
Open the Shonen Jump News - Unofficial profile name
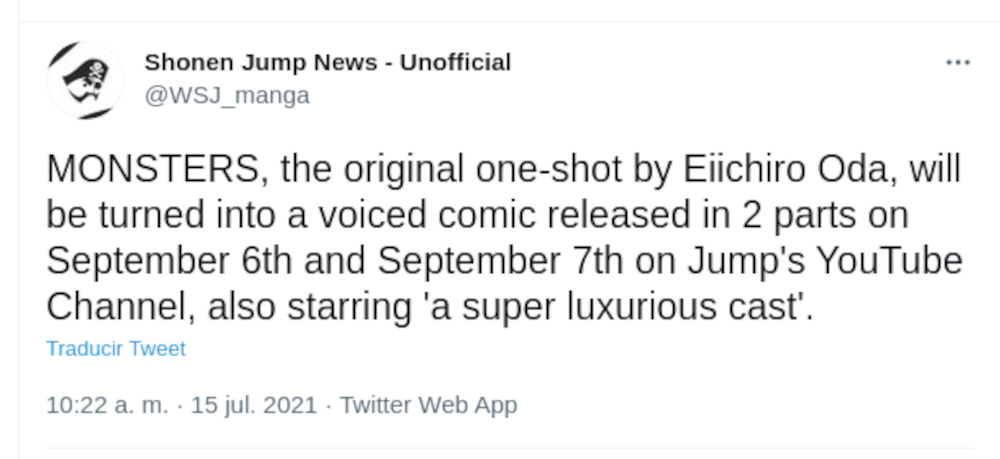(x=327, y=62)
